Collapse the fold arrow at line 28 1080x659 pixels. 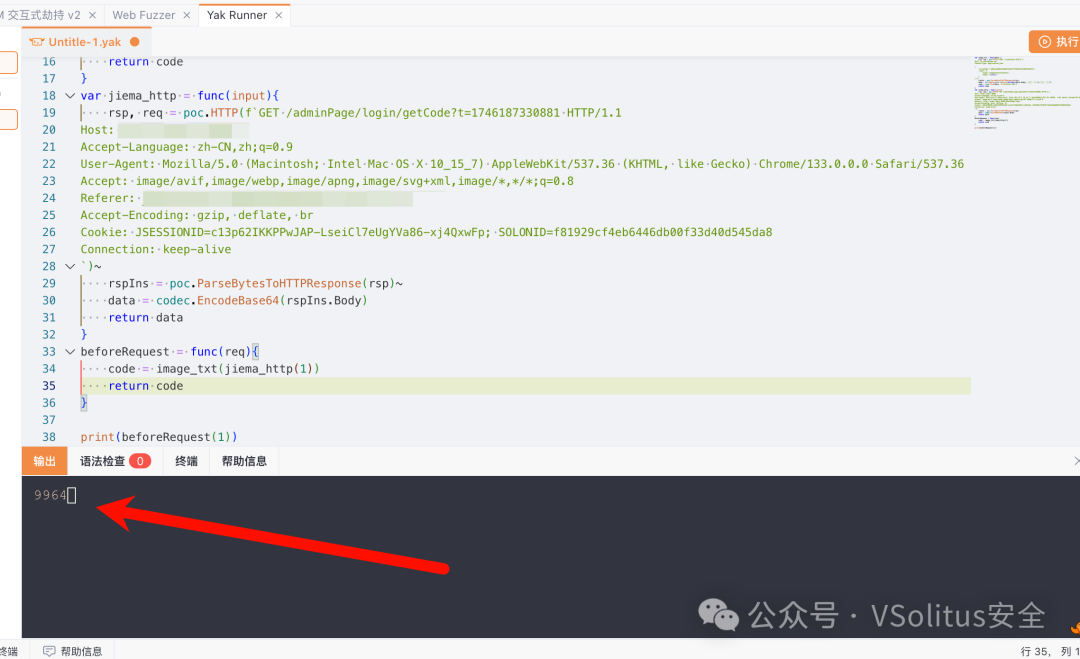pyautogui.click(x=70, y=266)
